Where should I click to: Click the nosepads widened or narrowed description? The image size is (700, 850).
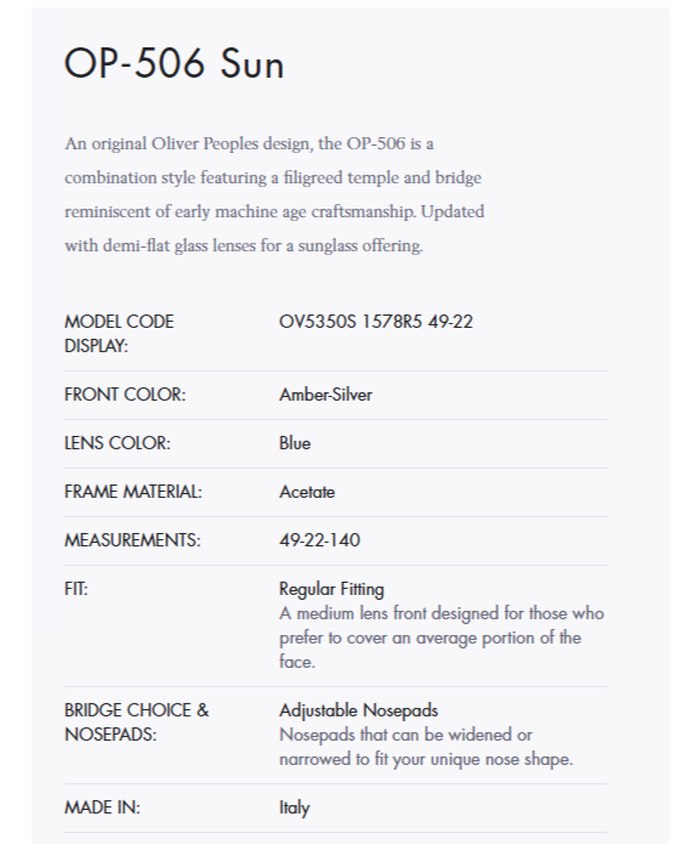click(x=425, y=747)
